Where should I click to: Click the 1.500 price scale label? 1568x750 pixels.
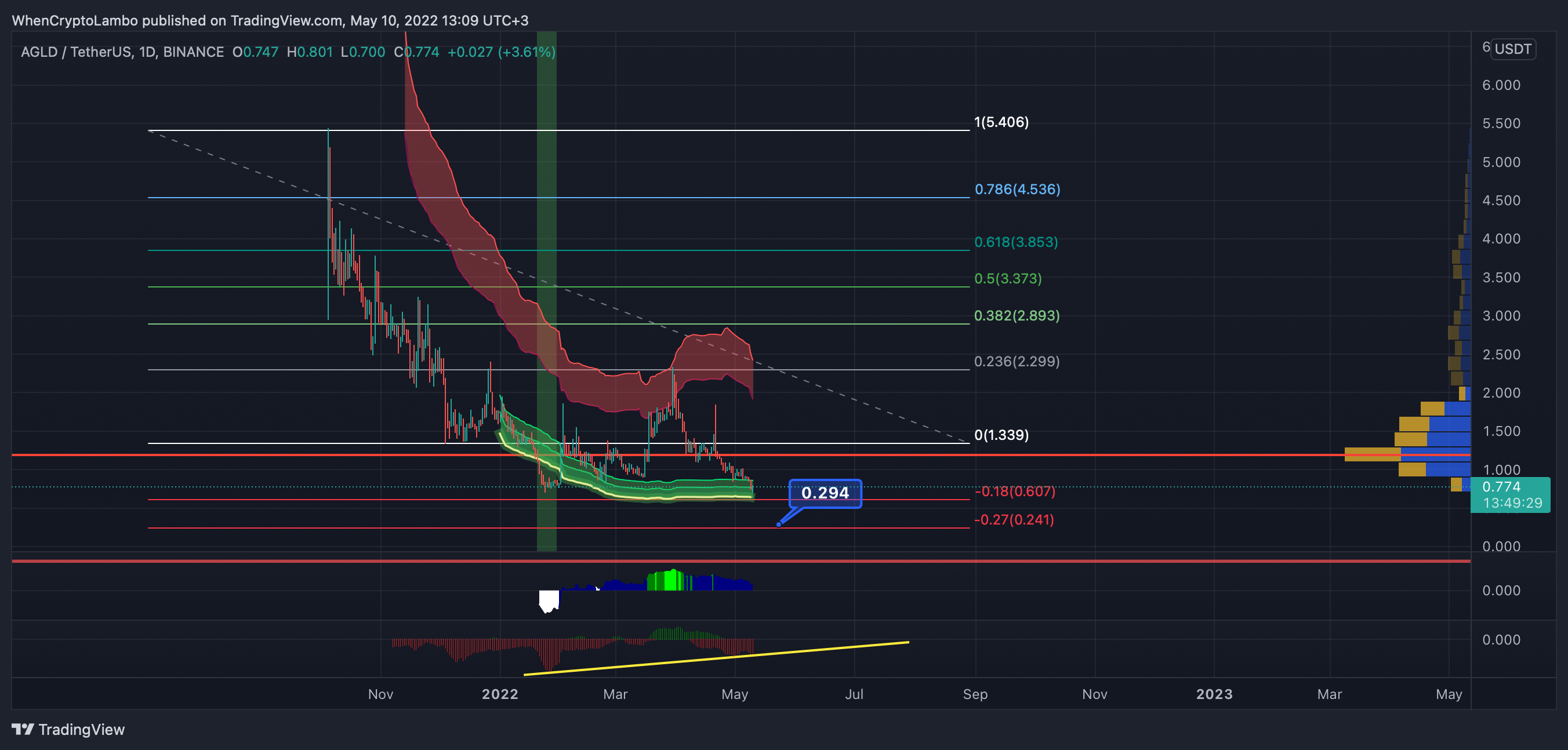(1501, 431)
